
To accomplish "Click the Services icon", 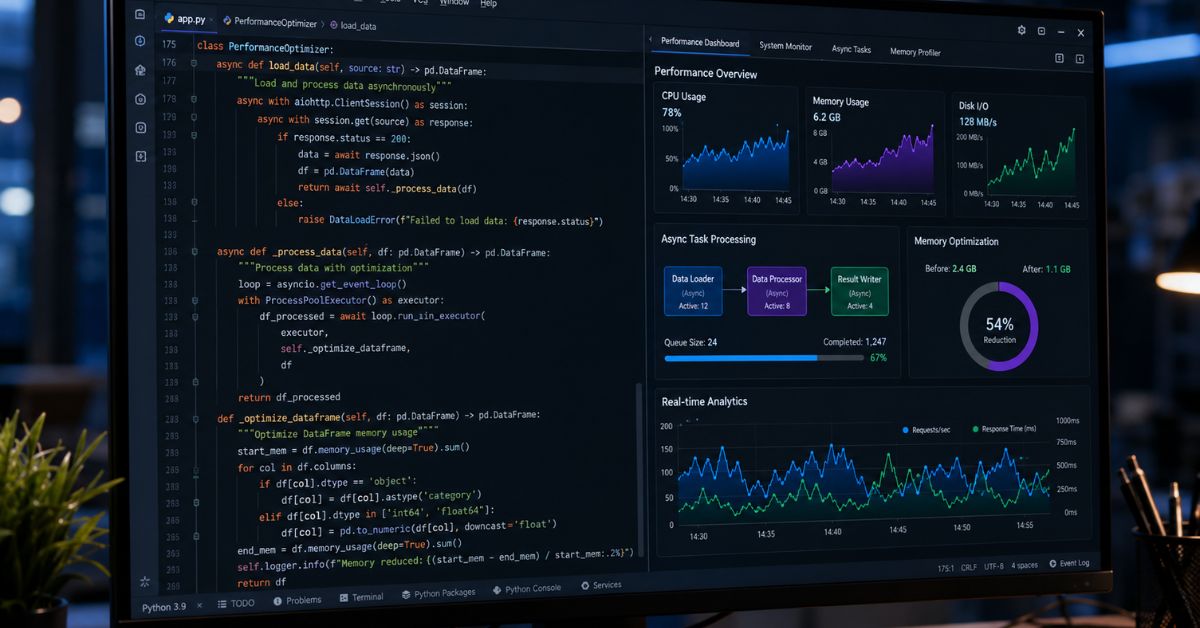I will (x=585, y=585).
